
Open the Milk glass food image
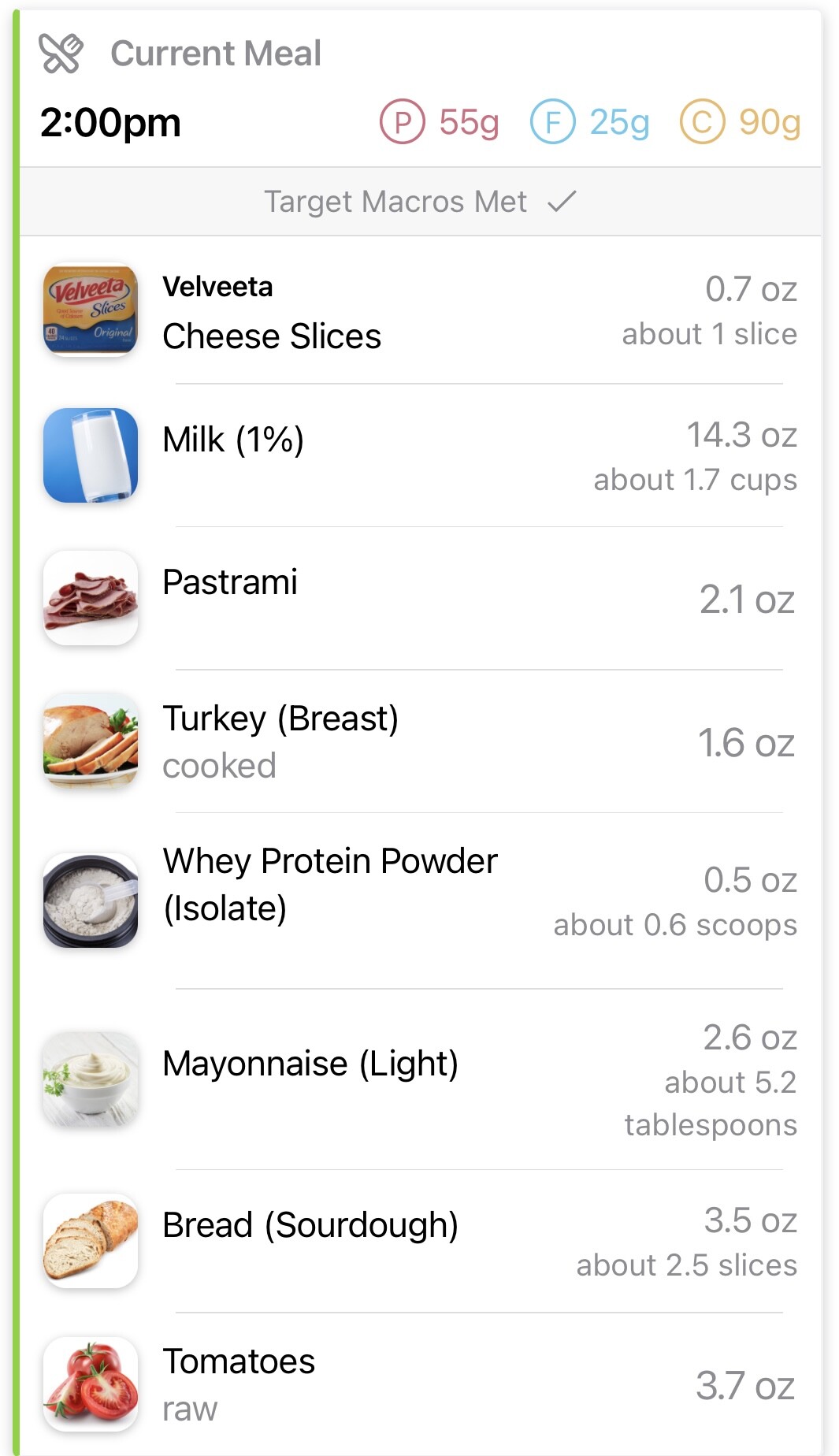pyautogui.click(x=91, y=455)
